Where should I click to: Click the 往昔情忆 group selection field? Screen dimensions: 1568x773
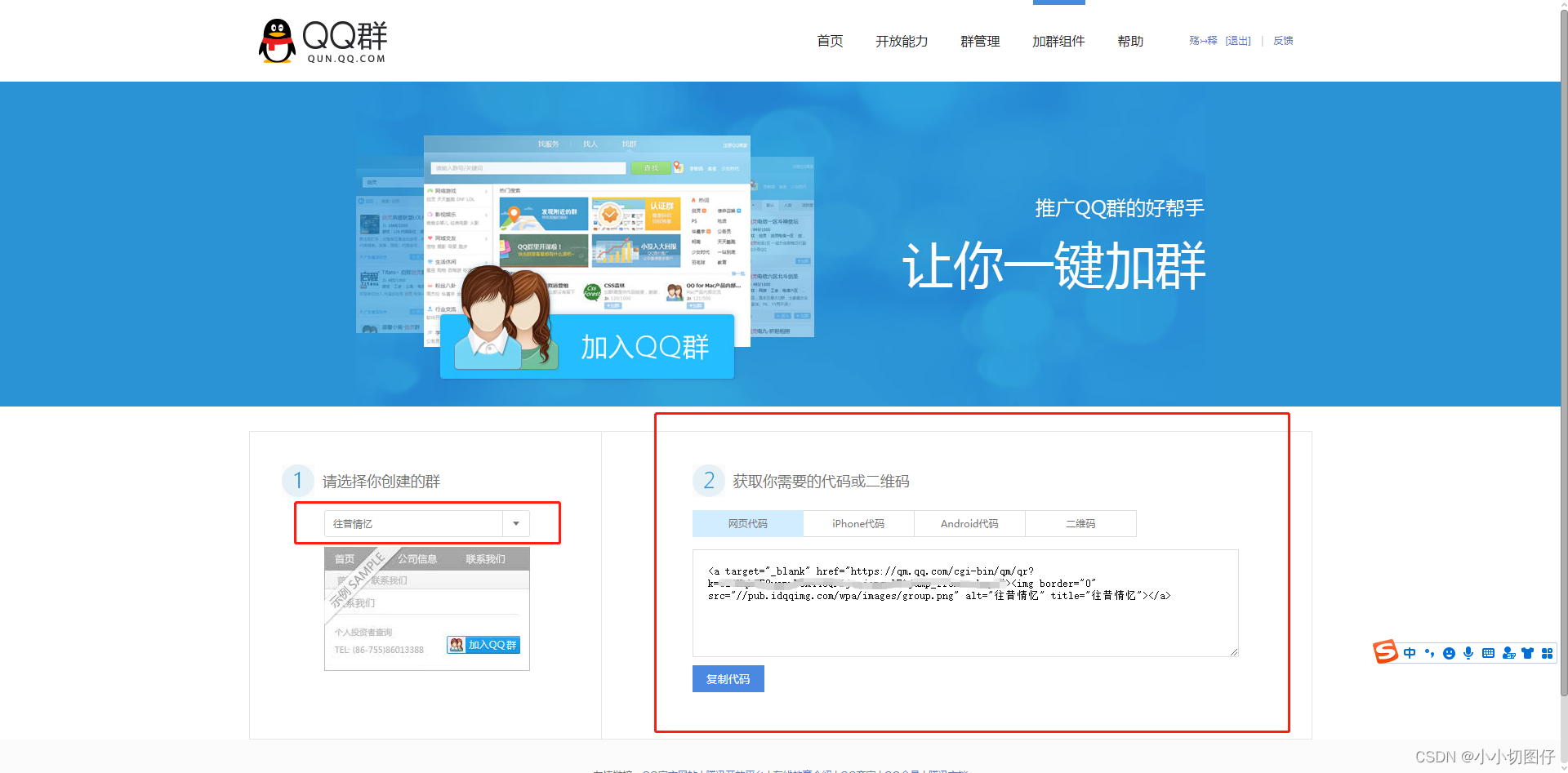tap(426, 523)
